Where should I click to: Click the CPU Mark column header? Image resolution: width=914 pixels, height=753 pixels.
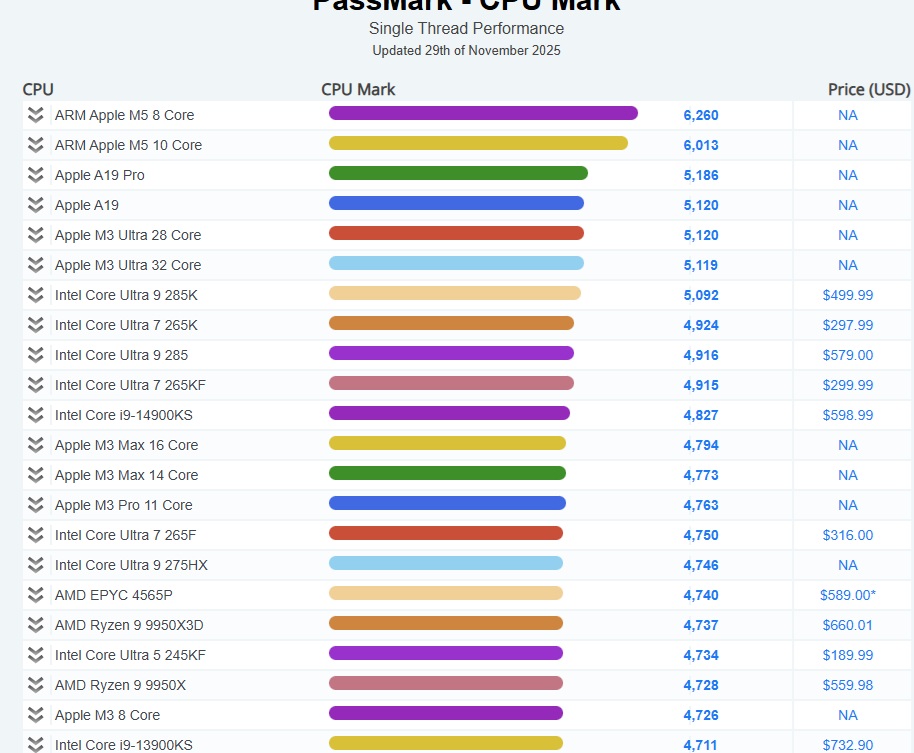click(x=358, y=89)
